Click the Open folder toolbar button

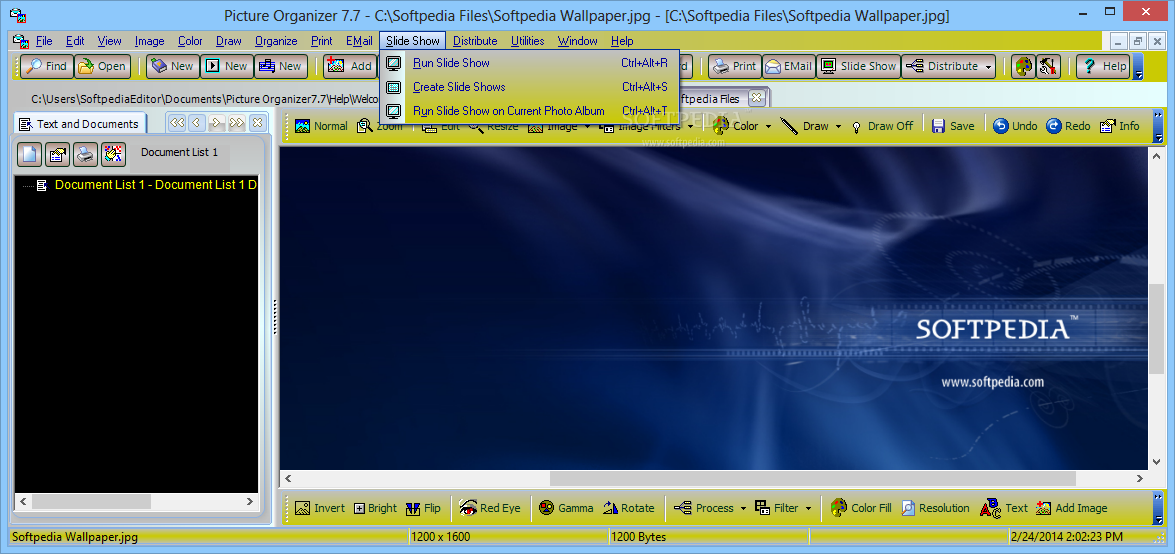tap(102, 66)
